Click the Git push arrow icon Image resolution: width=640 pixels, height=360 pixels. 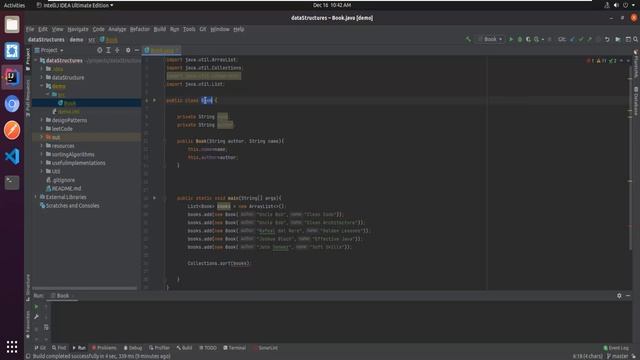[x=589, y=39]
